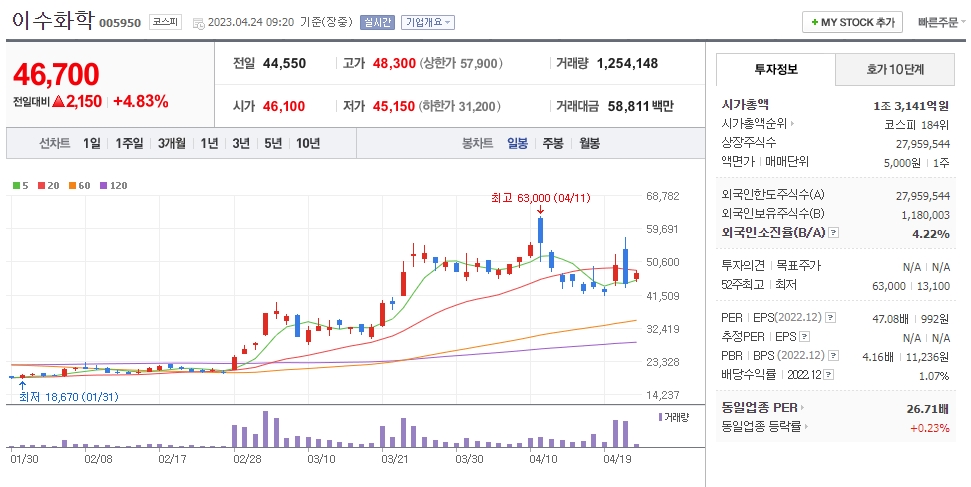Click the 하한가 31,200 text
Image resolution: width=971 pixels, height=487 pixels.
point(459,106)
